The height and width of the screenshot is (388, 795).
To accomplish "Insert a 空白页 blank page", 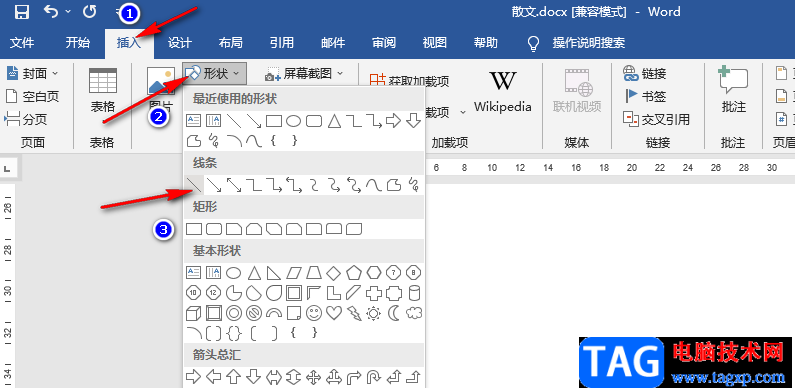I will click(x=32, y=96).
